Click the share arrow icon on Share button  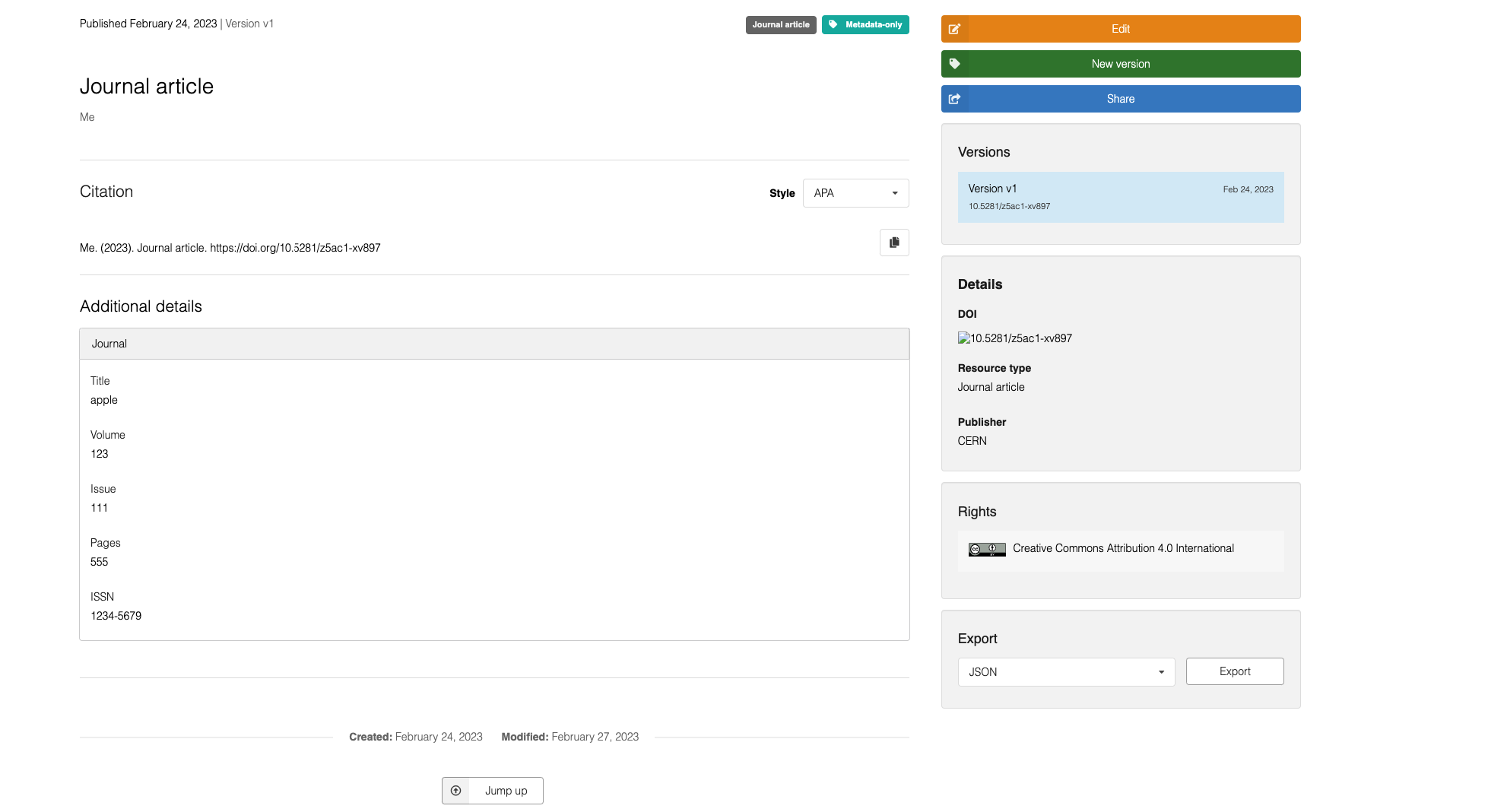tap(955, 99)
